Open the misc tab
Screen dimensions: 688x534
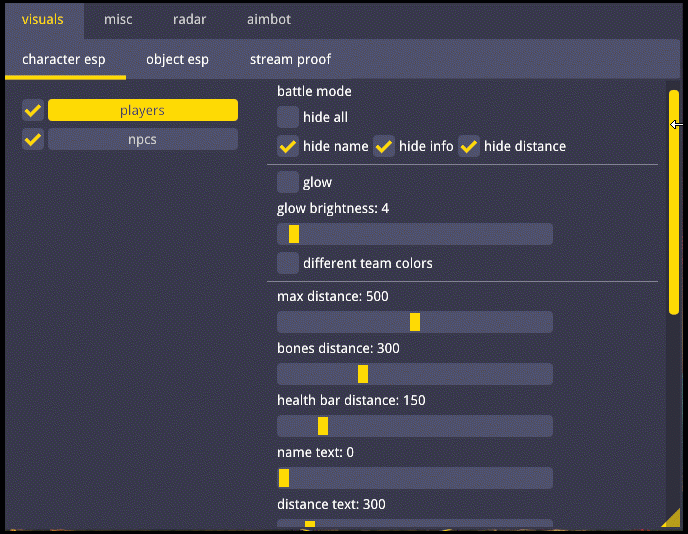pos(118,20)
